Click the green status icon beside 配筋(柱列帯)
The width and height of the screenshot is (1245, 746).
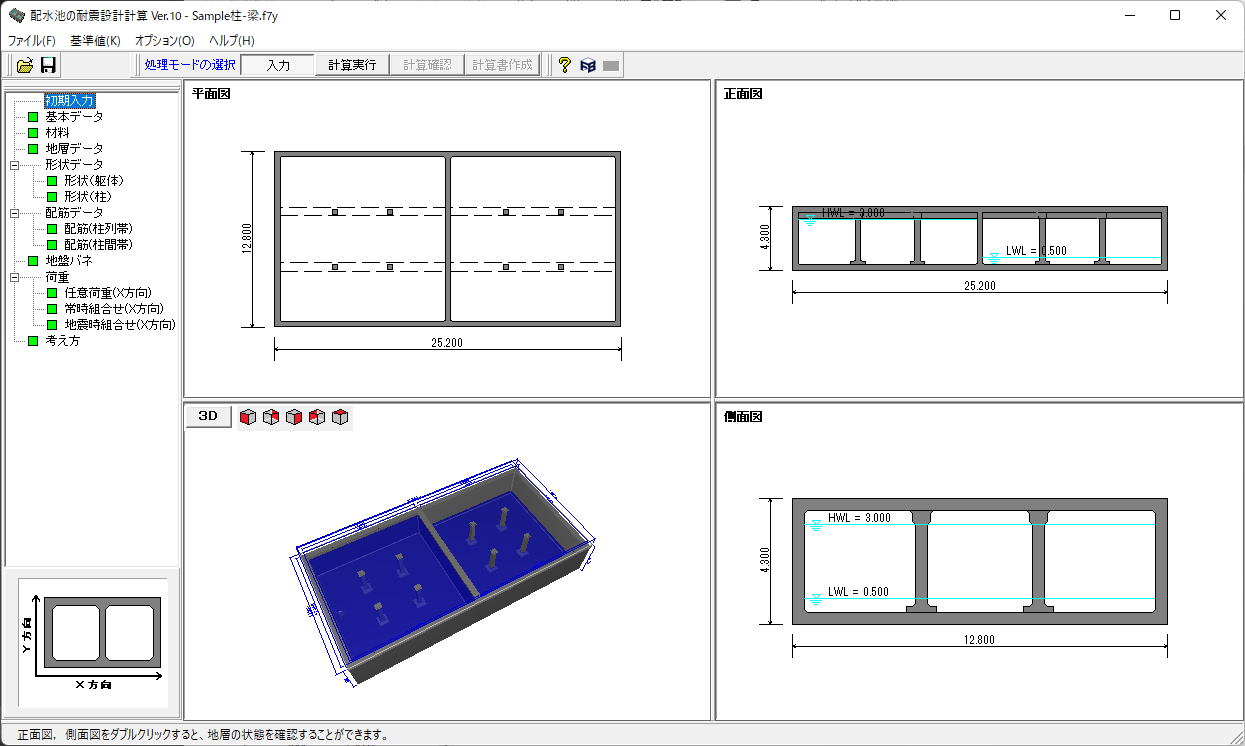tap(52, 229)
